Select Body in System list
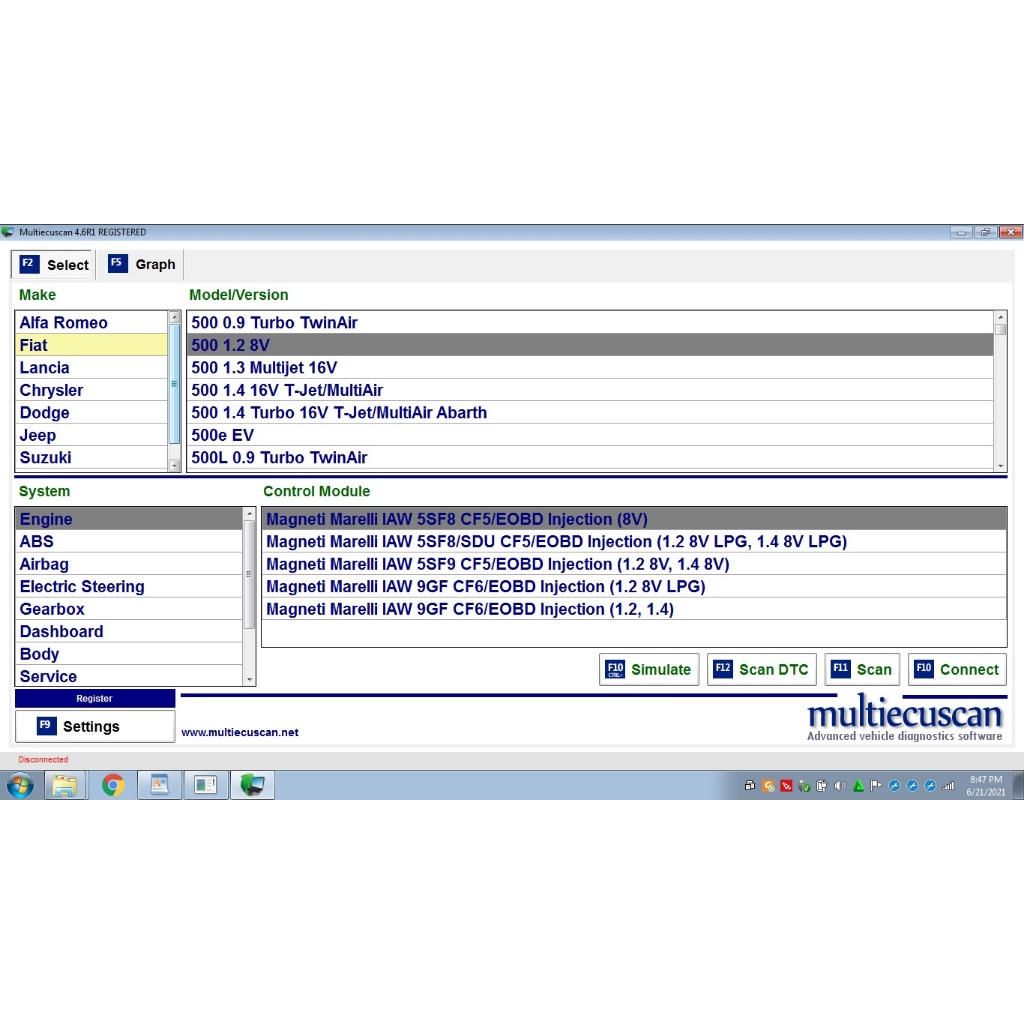Screen dimensions: 1024x1024 point(129,654)
